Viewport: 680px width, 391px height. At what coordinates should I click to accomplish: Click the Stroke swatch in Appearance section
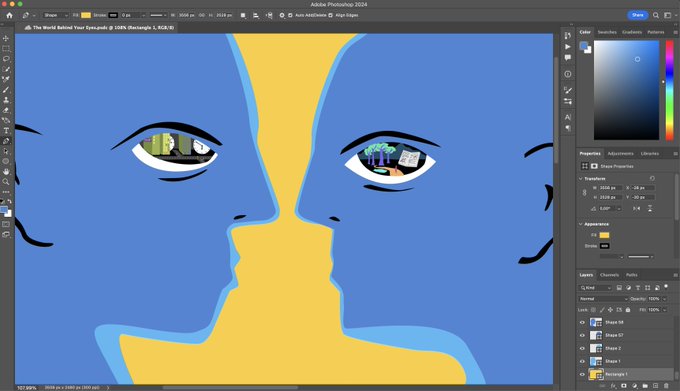click(x=605, y=246)
